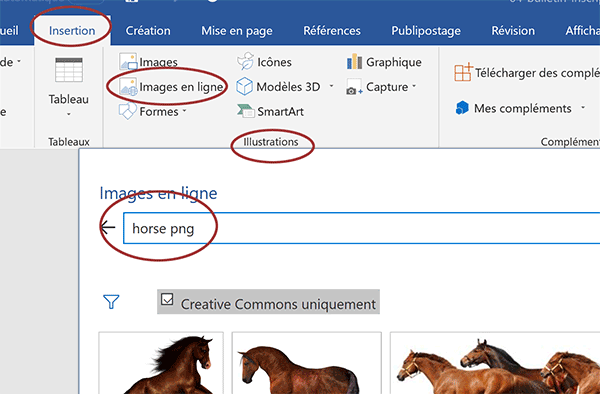Expand the Tableau dropdown arrow
Screen dimensions: 600x394
coord(69,114)
